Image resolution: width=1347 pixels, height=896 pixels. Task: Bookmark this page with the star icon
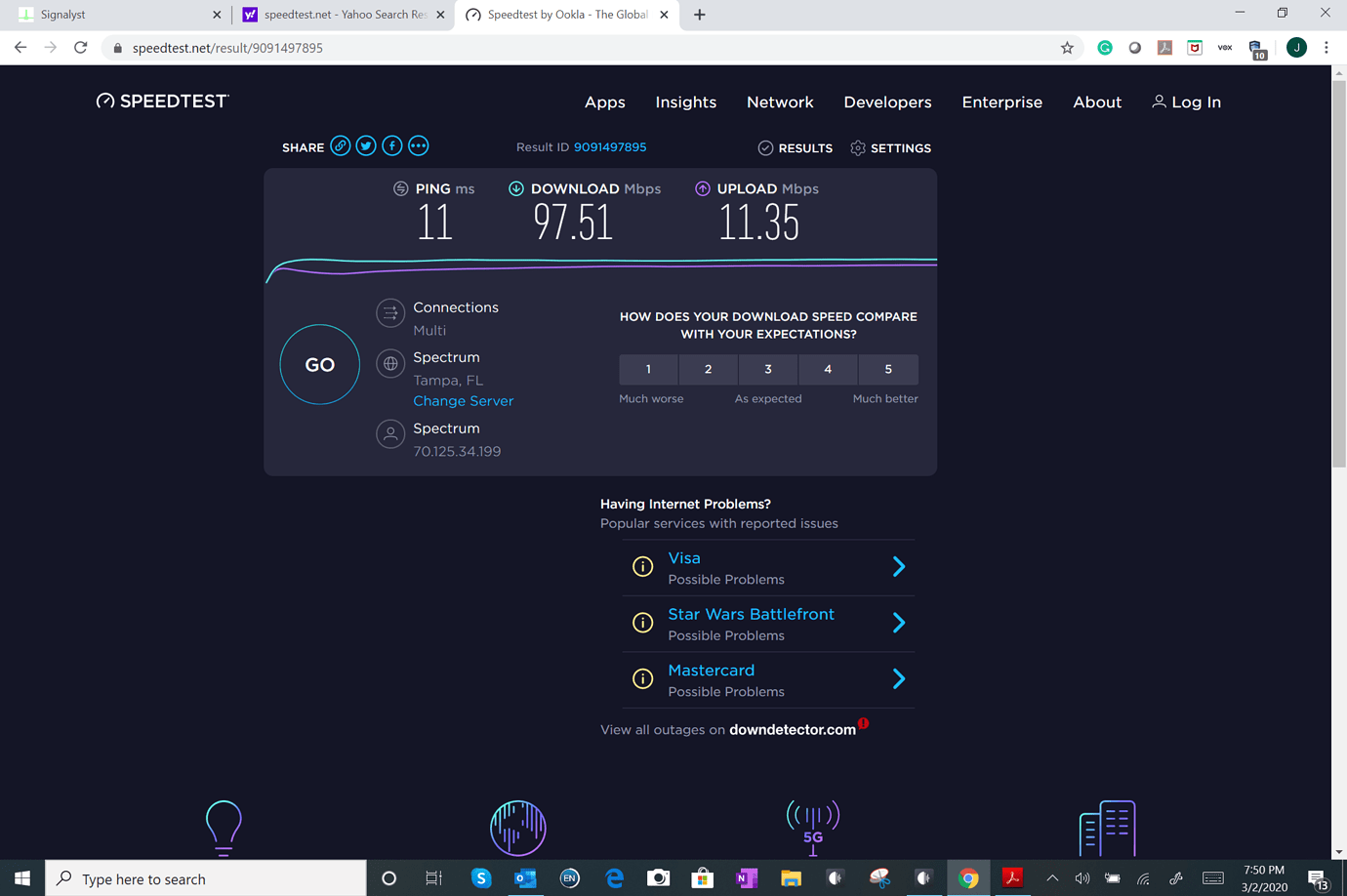coord(1067,48)
